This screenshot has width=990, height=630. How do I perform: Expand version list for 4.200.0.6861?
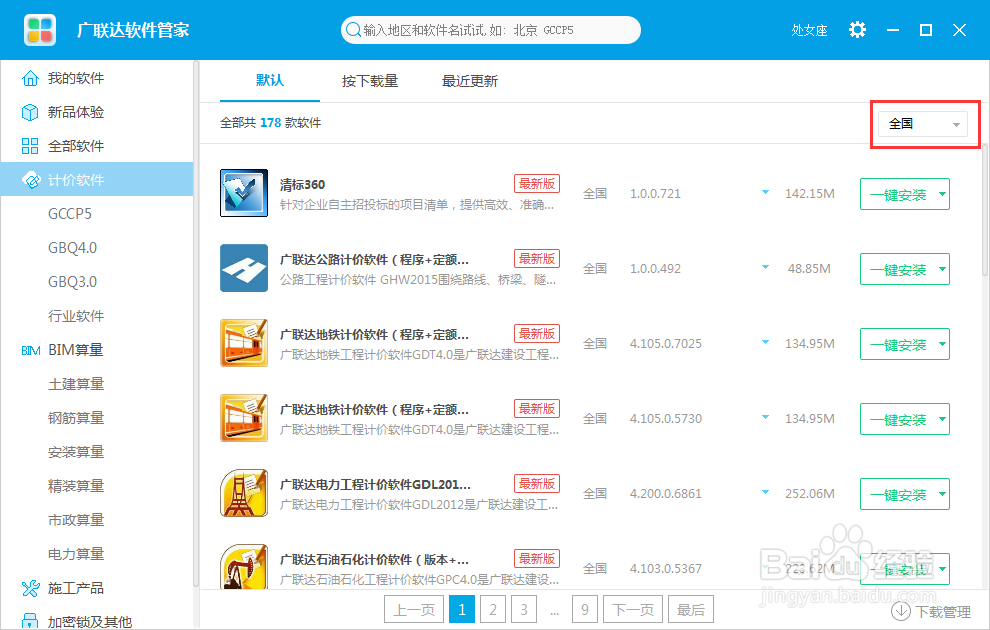coord(765,492)
